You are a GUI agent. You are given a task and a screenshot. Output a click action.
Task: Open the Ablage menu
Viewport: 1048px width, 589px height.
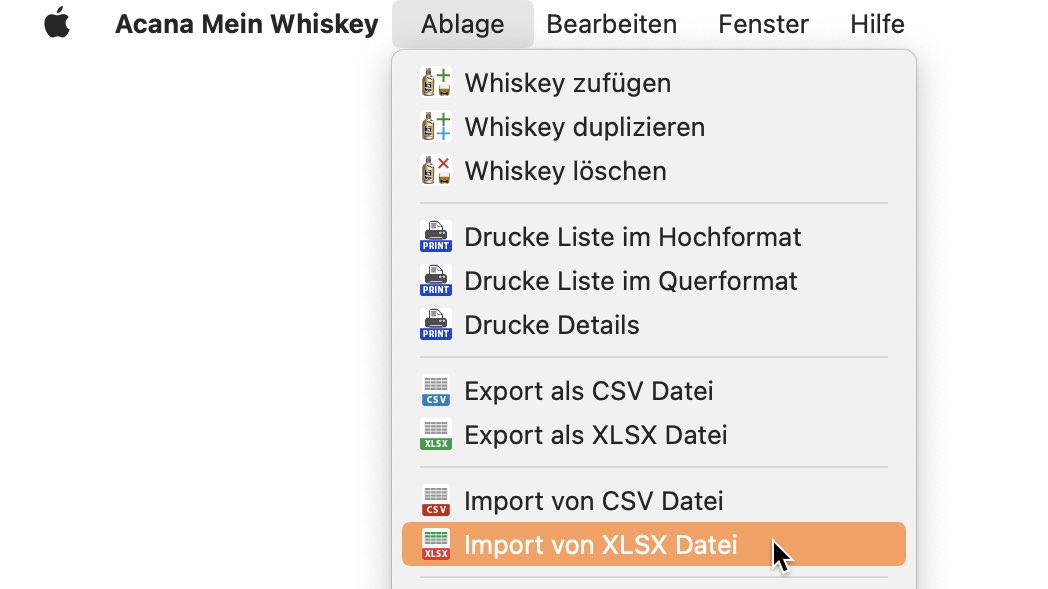[463, 24]
